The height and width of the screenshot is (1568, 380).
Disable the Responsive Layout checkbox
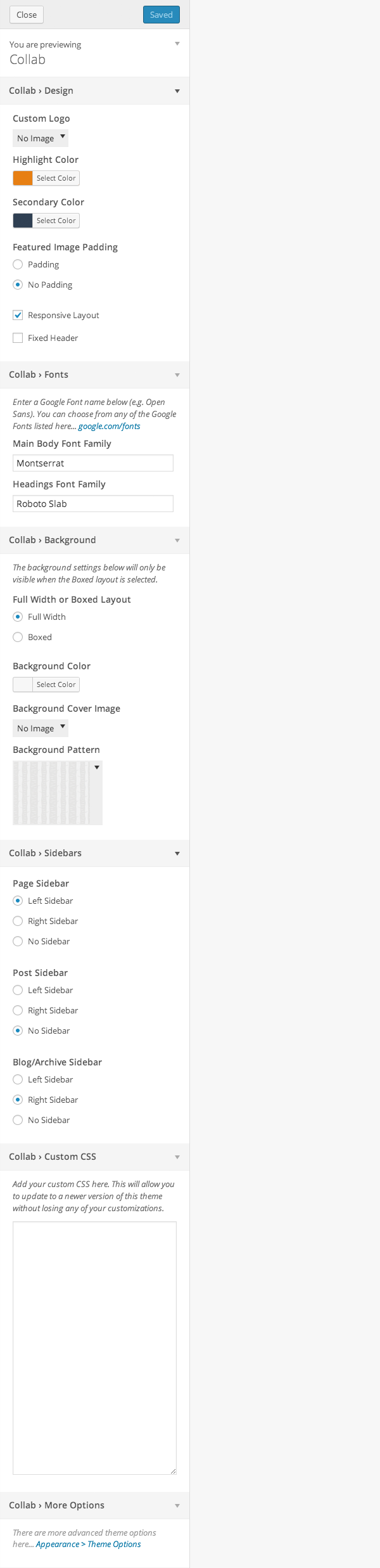pos(18,315)
